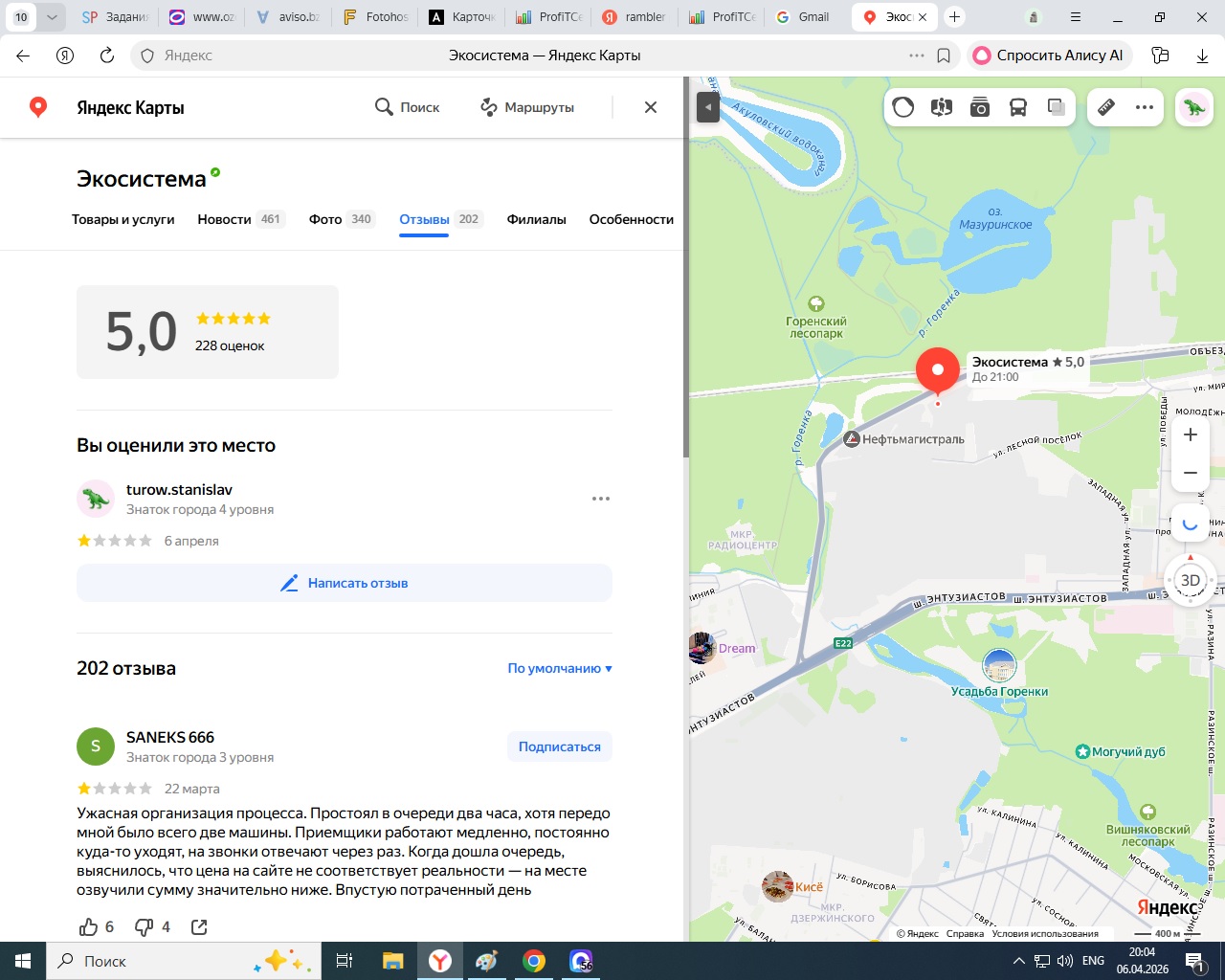Open browser downloads

coord(1202,56)
